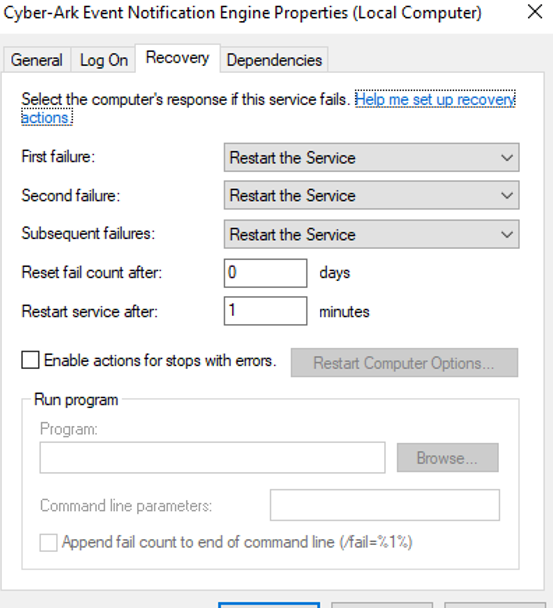Check Append fail count to command line
Screen dimensions: 553x608
tap(48, 542)
